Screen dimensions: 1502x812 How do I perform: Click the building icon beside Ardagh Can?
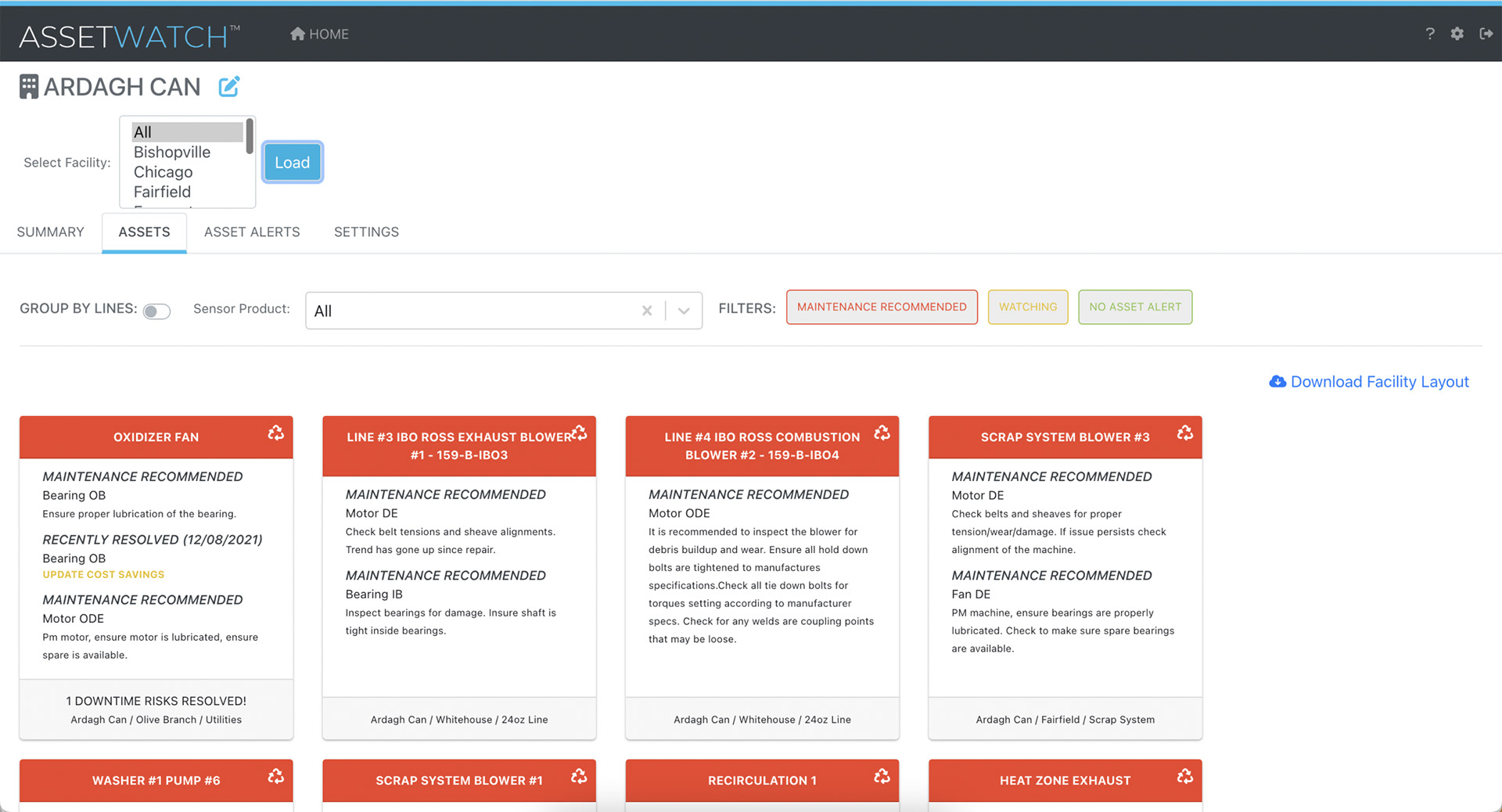29,86
